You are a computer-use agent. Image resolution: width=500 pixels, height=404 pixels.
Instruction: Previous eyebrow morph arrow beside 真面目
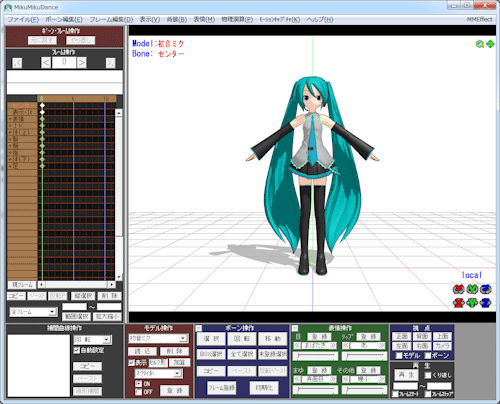297,379
